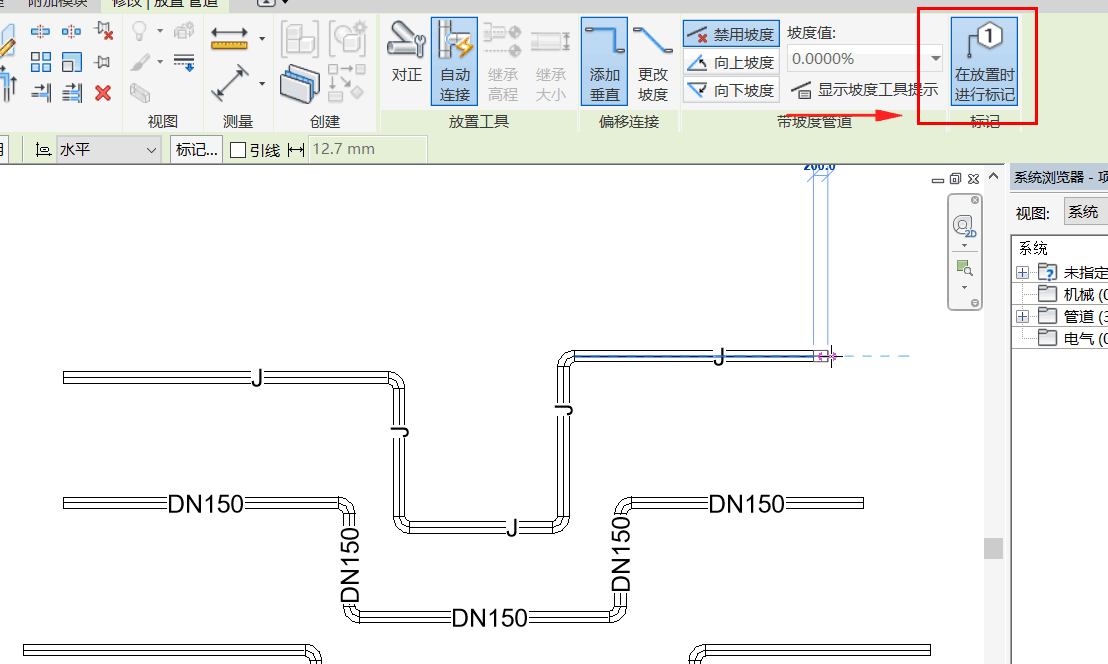Click the Create Assembly icon
Screen dimensions: 1108x664
coord(300,39)
